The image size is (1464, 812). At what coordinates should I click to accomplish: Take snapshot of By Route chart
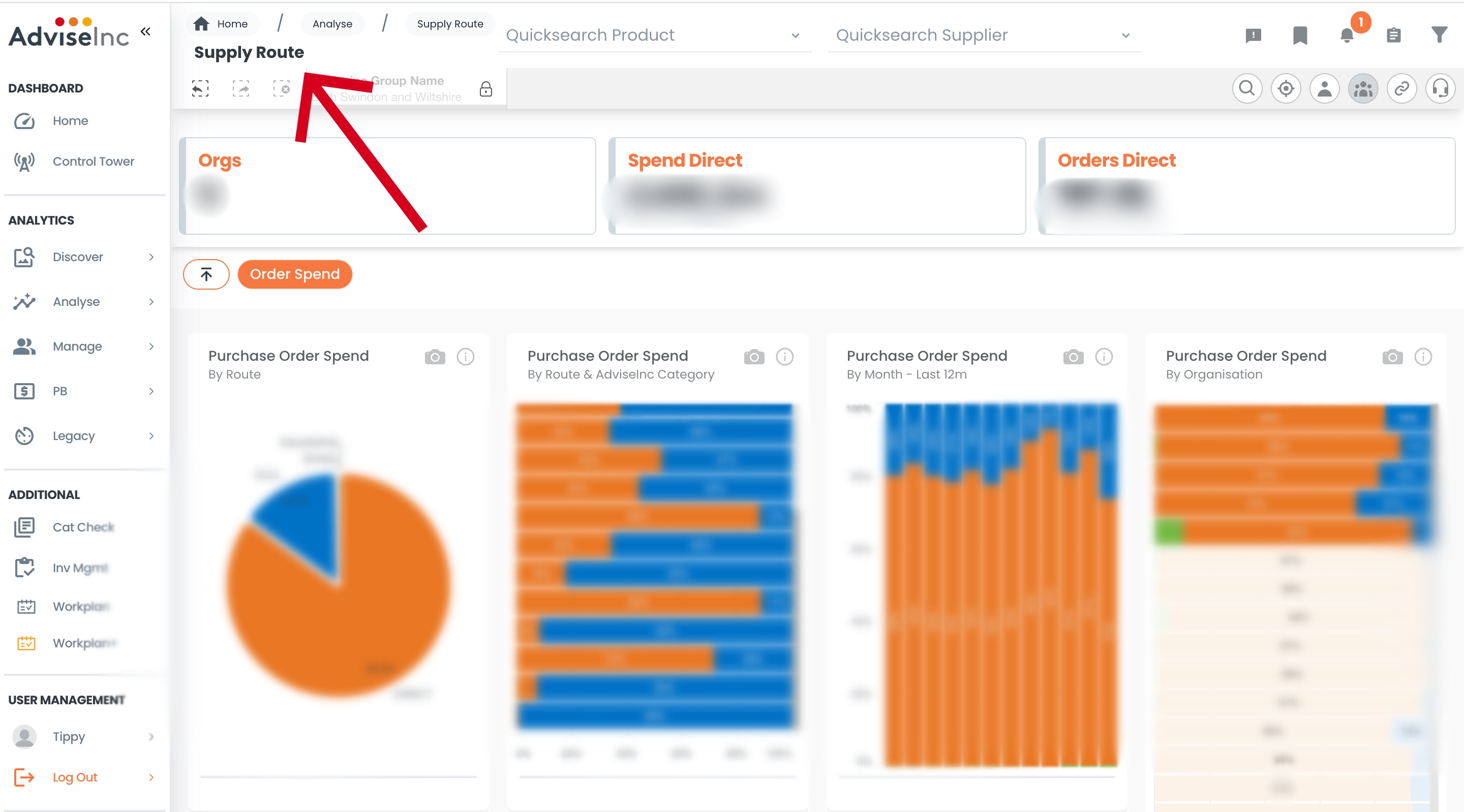435,357
